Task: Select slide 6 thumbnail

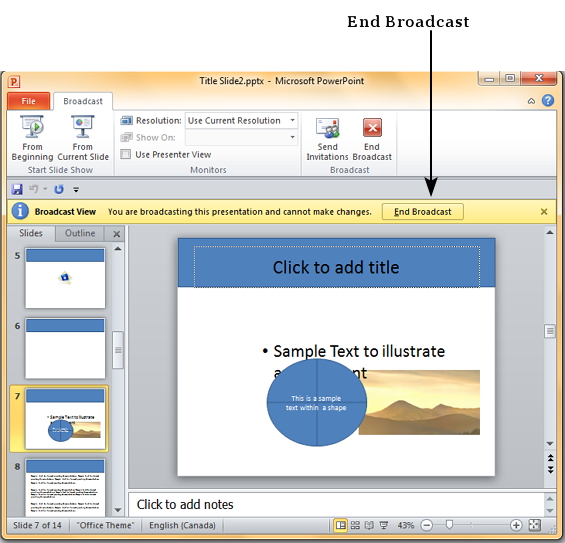Action: coord(65,348)
